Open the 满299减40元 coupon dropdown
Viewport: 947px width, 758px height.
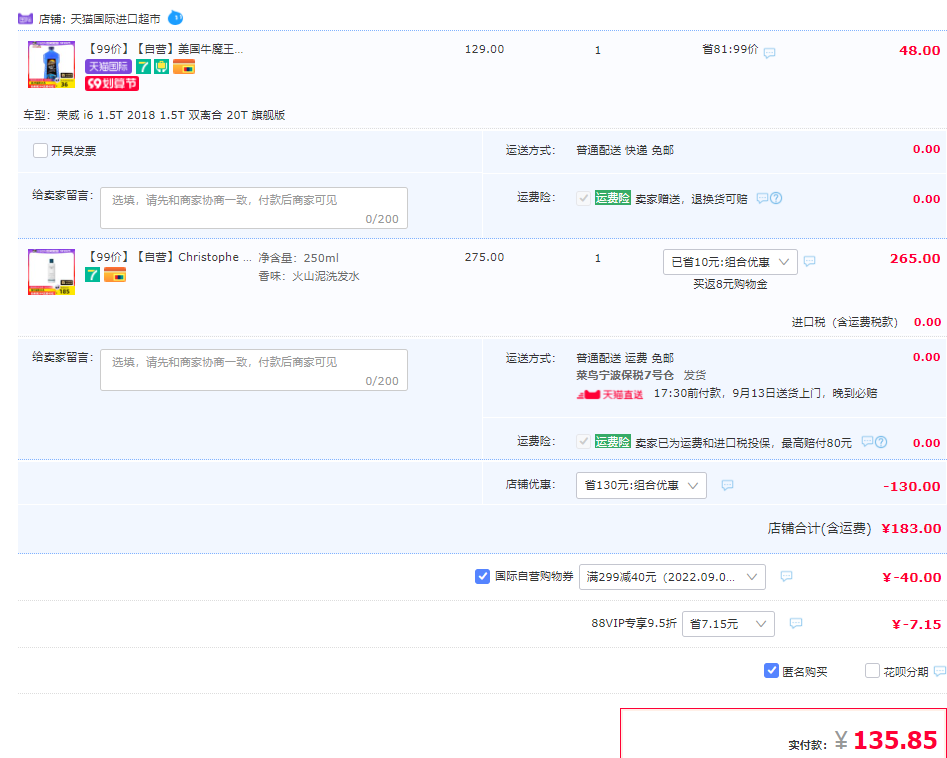[672, 577]
